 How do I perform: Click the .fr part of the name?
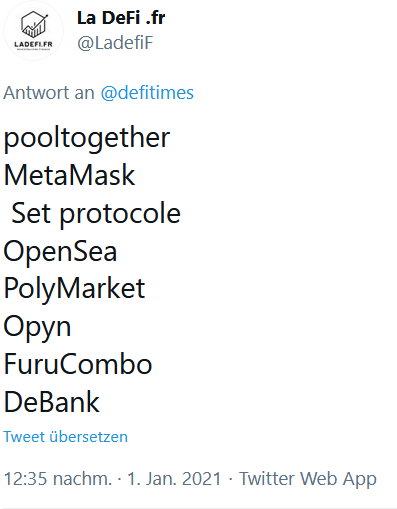click(155, 18)
